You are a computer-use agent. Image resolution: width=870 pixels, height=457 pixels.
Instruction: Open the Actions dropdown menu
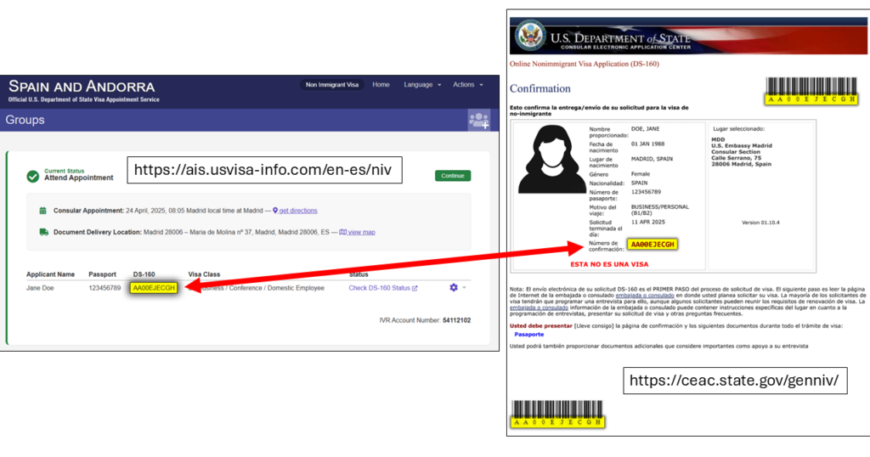click(x=468, y=85)
